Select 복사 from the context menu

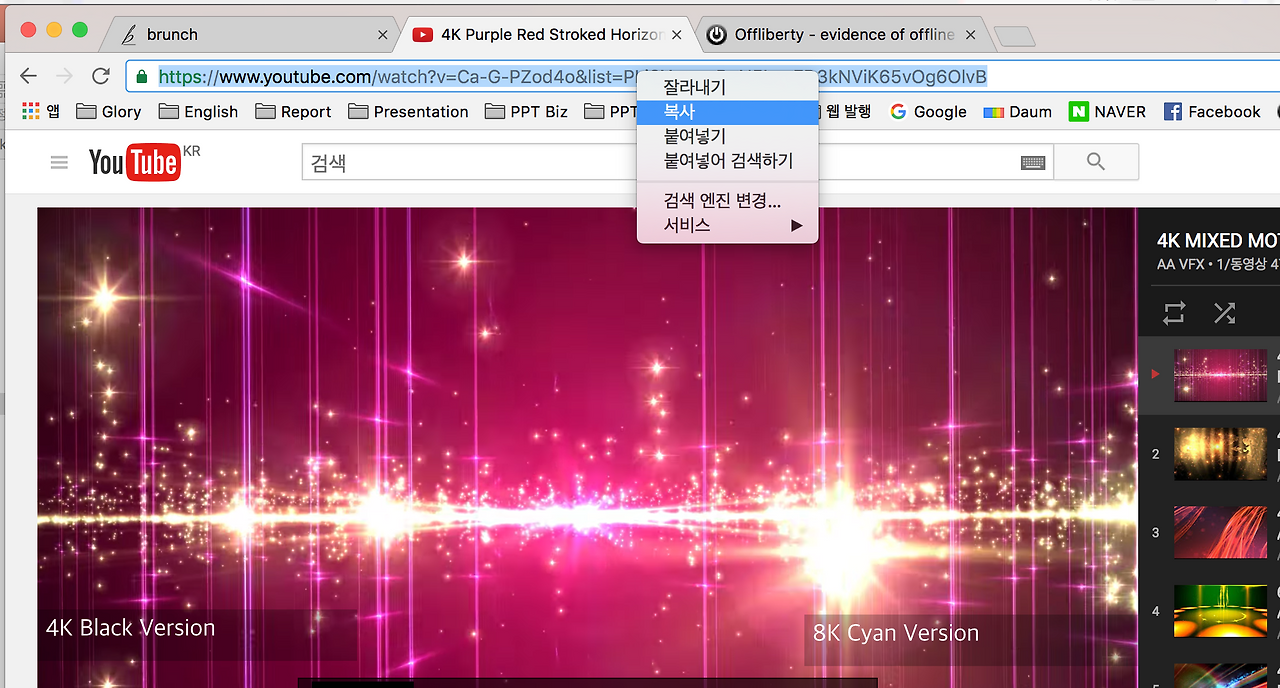[727, 112]
